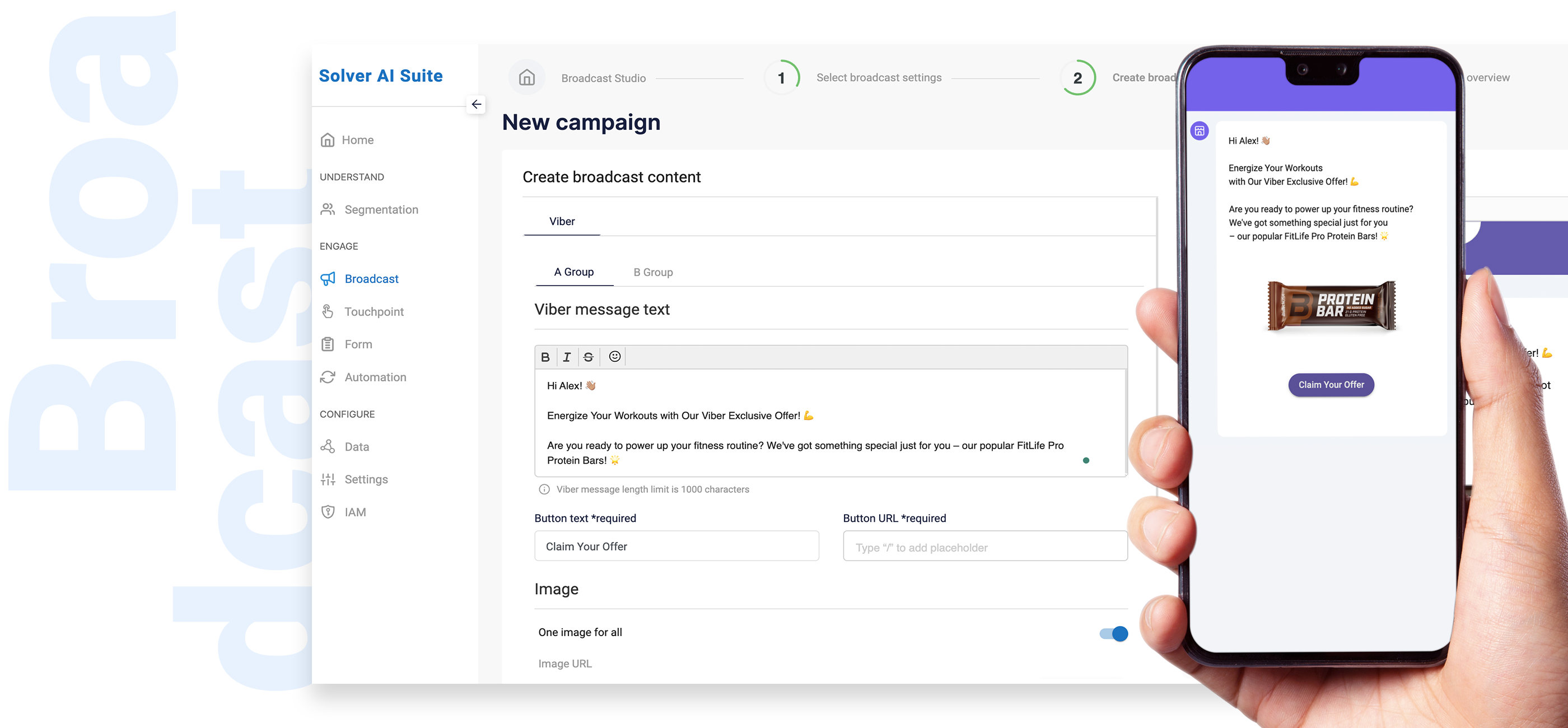Click the 'Viber message length limit is 1000 characters' note
This screenshot has height=728, width=1568.
point(652,489)
